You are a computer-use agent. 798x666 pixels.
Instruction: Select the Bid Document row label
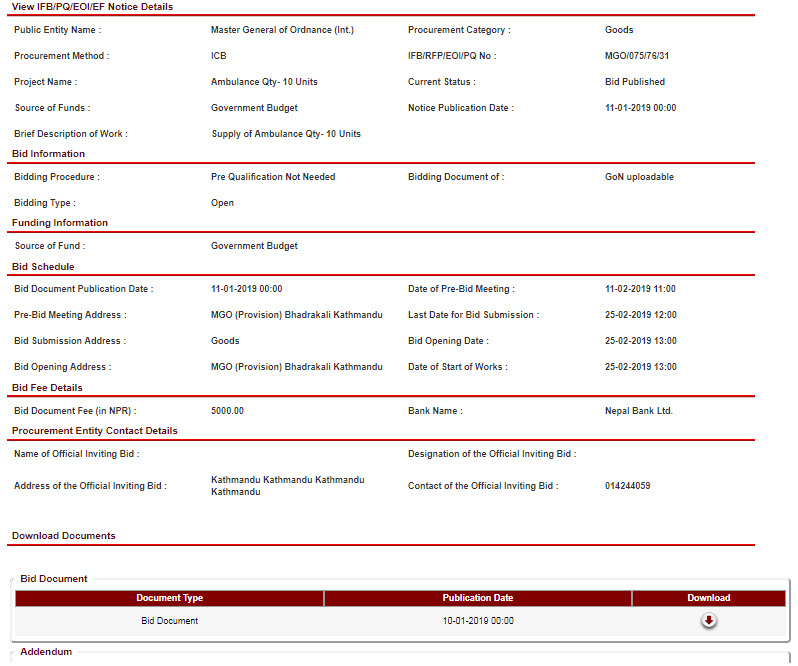169,621
